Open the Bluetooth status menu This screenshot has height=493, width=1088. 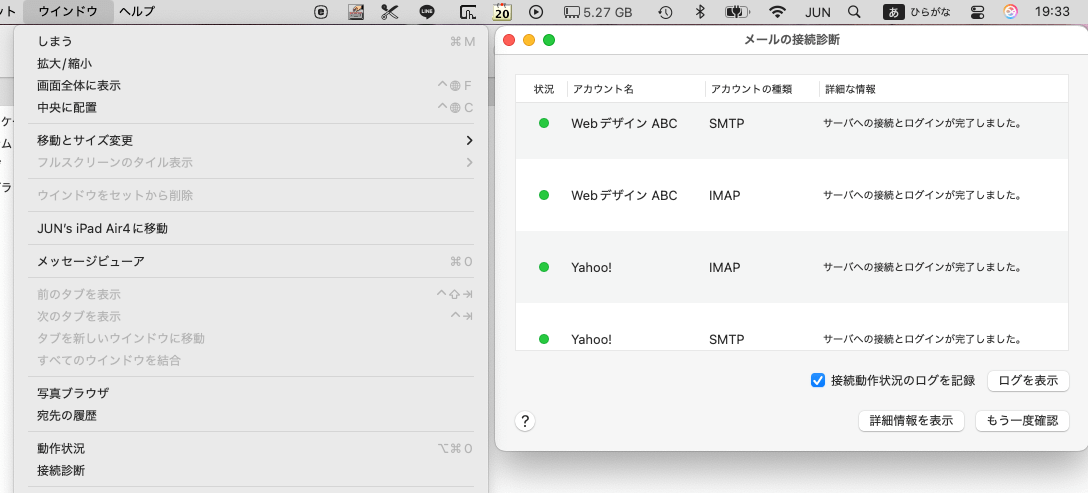[x=700, y=12]
